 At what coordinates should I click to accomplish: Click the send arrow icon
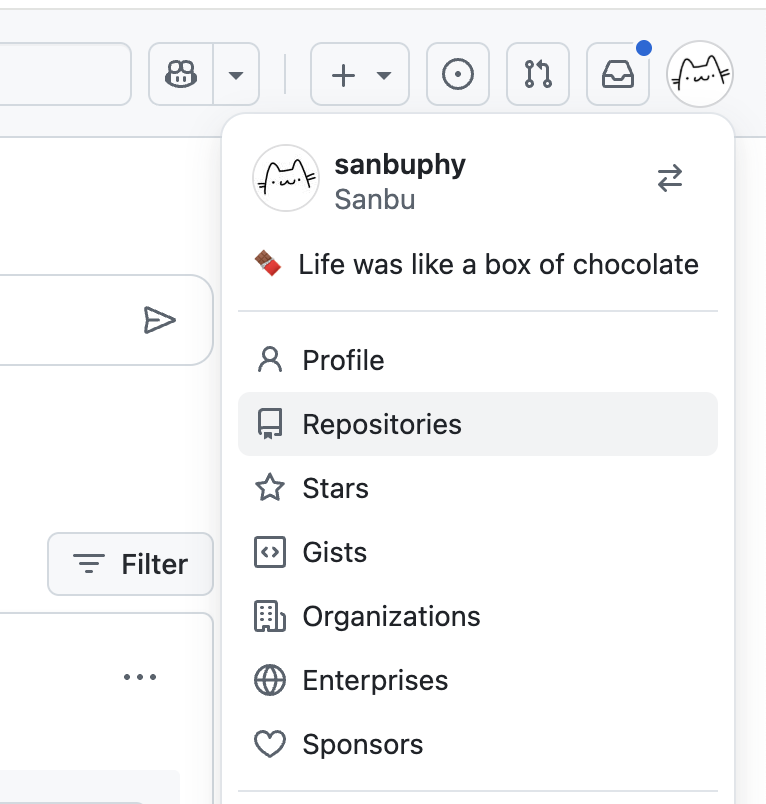[x=159, y=320]
